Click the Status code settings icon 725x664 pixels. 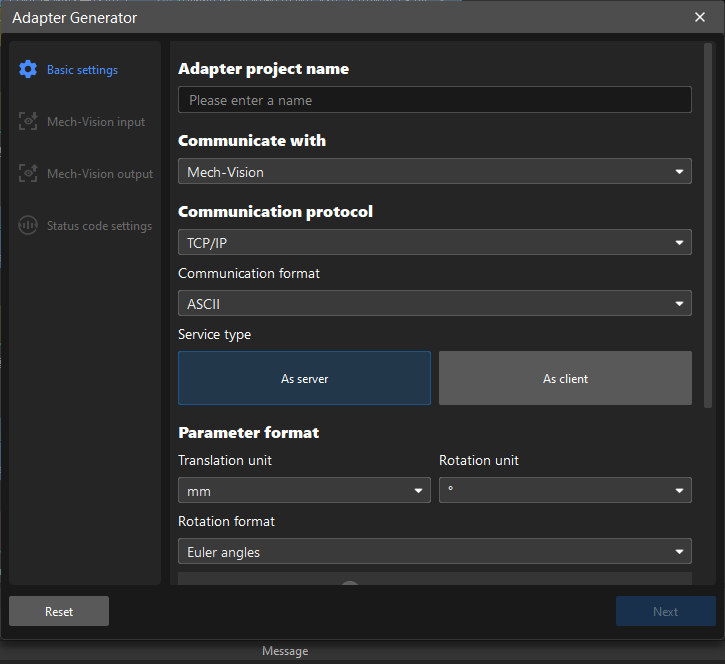tap(28, 226)
